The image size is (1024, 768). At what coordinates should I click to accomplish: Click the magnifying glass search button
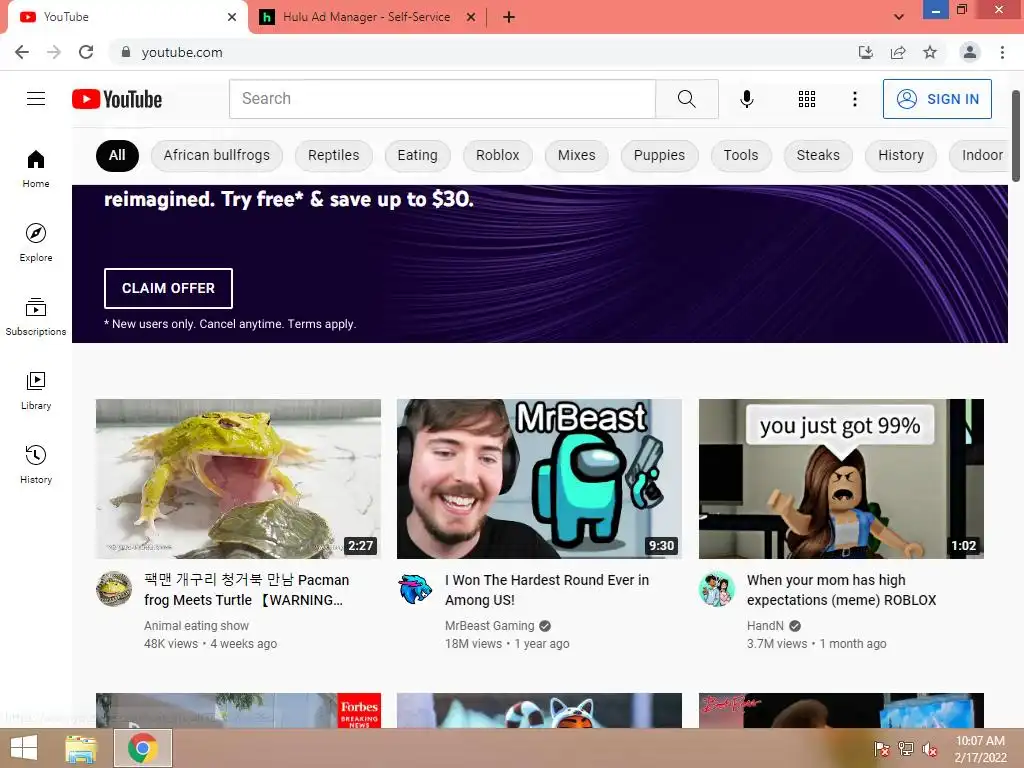point(686,99)
